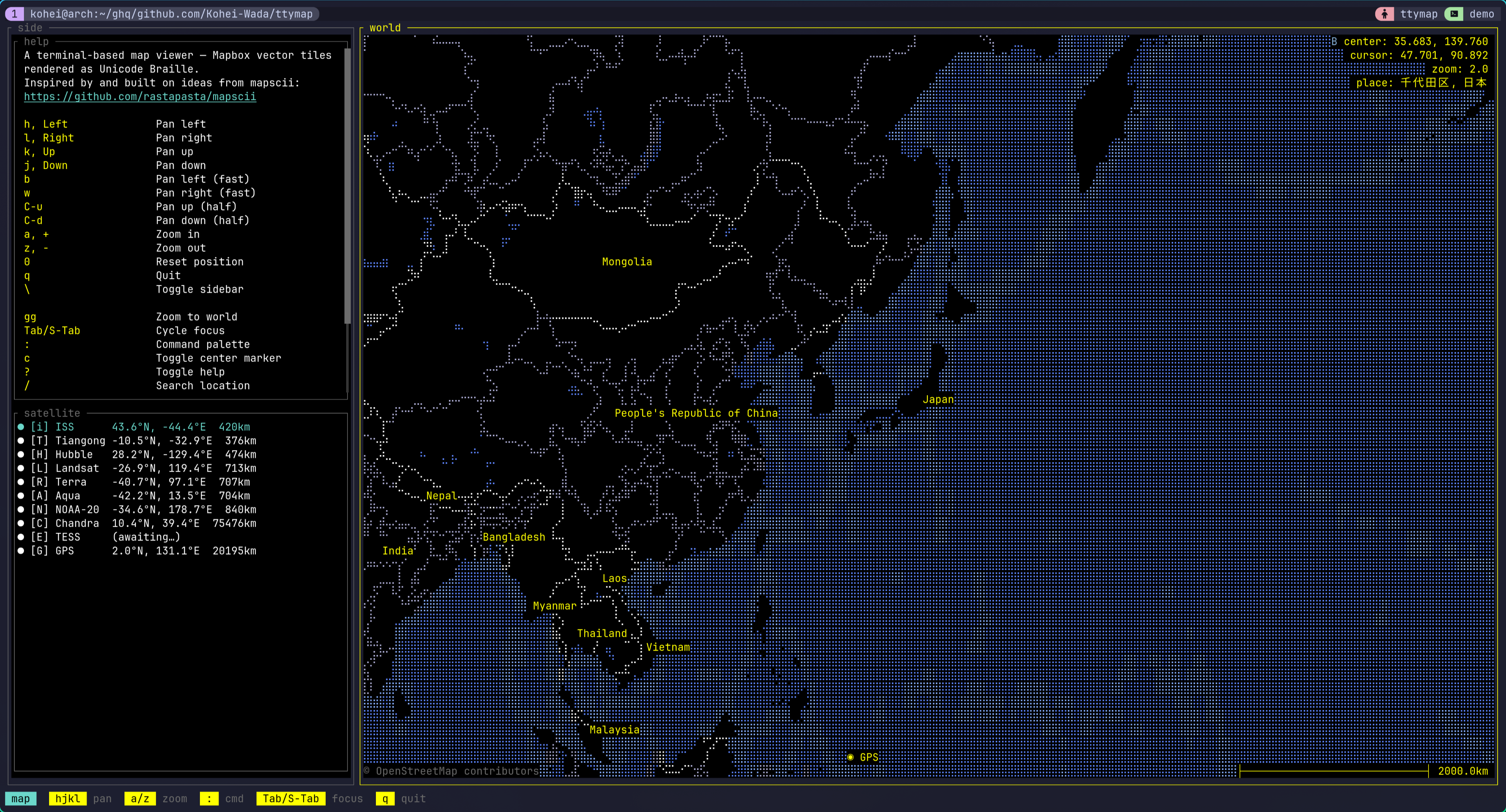1506x812 pixels.
Task: Click the People's Republic of China label
Action: 696,413
